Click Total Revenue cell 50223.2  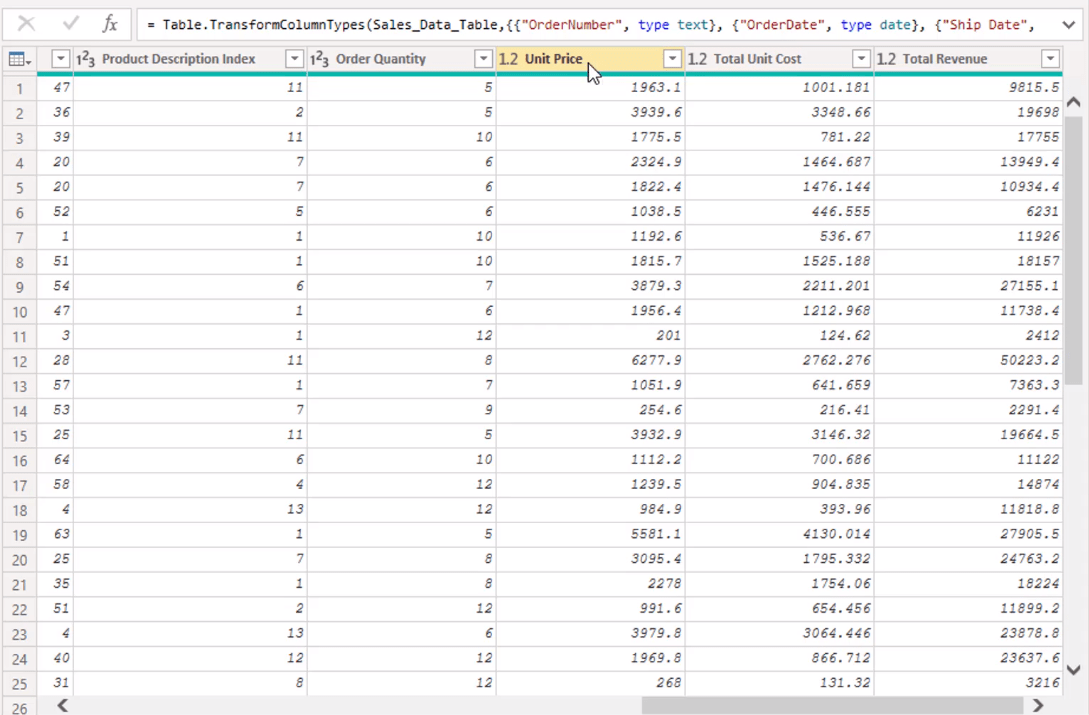click(968, 361)
